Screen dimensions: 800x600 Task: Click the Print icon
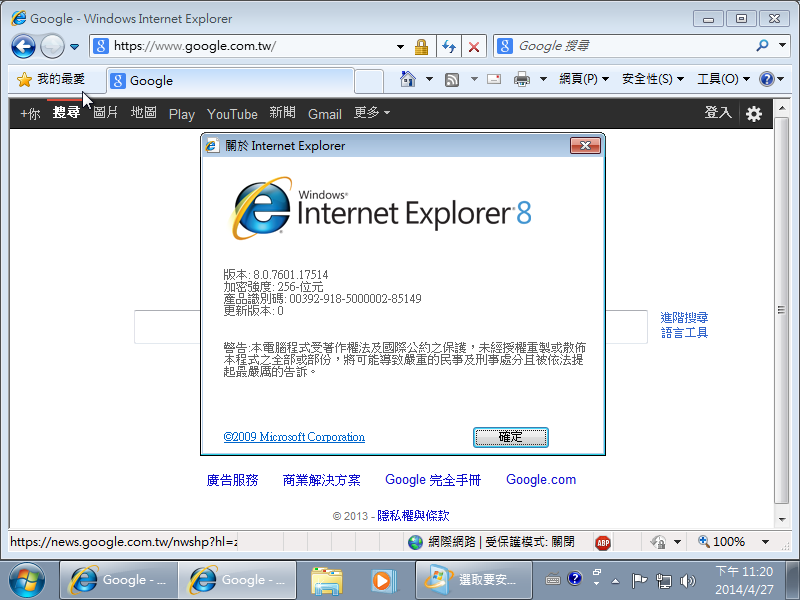click(x=521, y=79)
